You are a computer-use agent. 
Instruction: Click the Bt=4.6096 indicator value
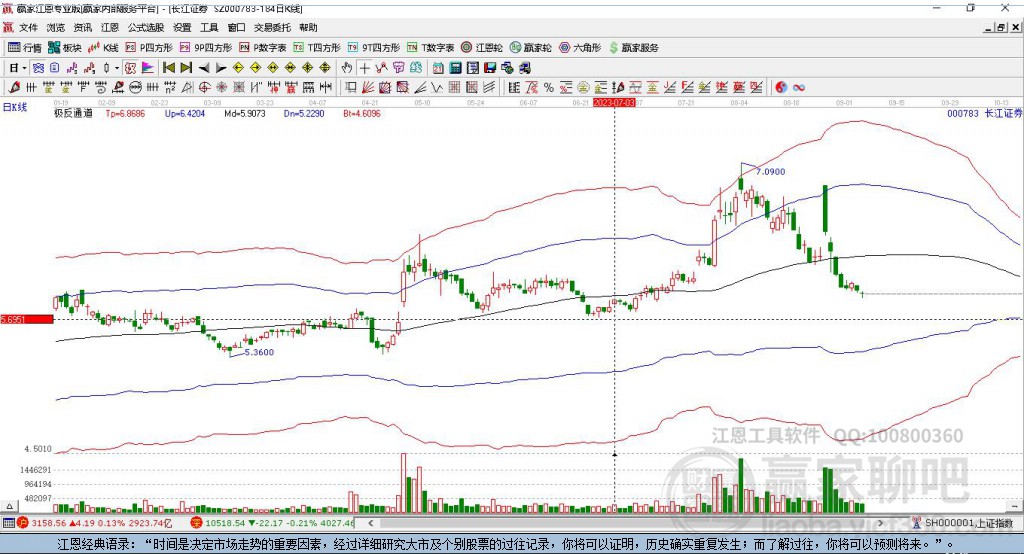click(362, 113)
